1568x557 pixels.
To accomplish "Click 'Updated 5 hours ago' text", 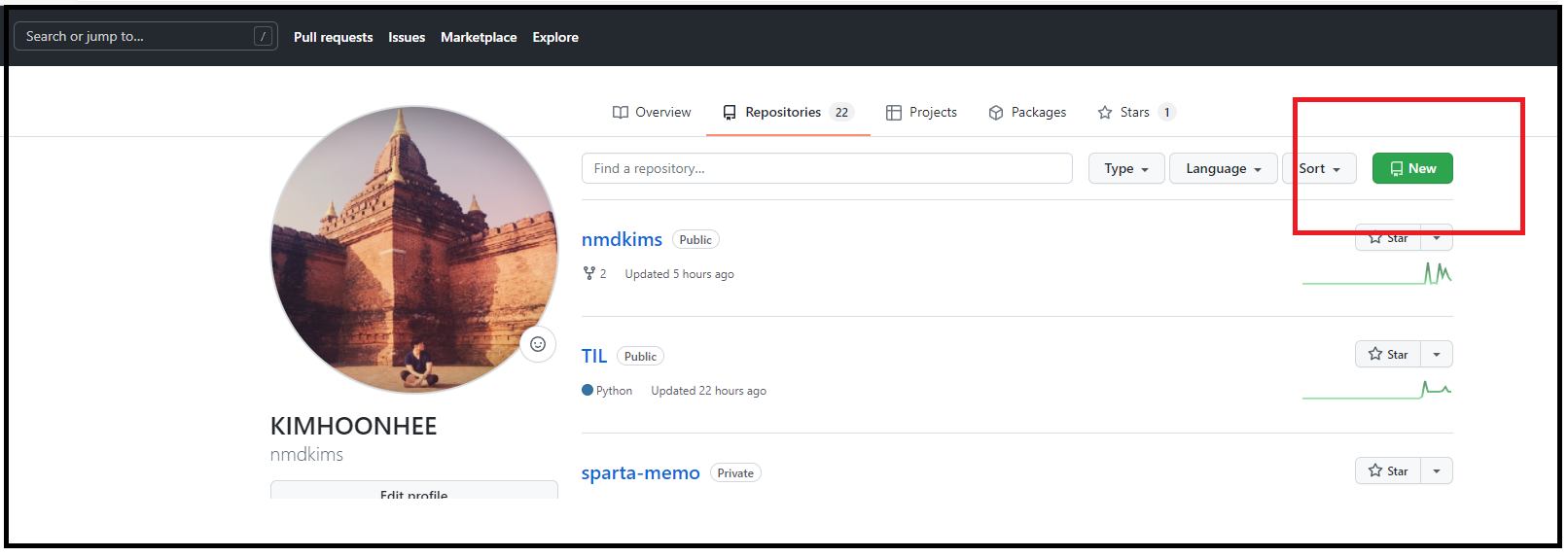I will pyautogui.click(x=679, y=274).
